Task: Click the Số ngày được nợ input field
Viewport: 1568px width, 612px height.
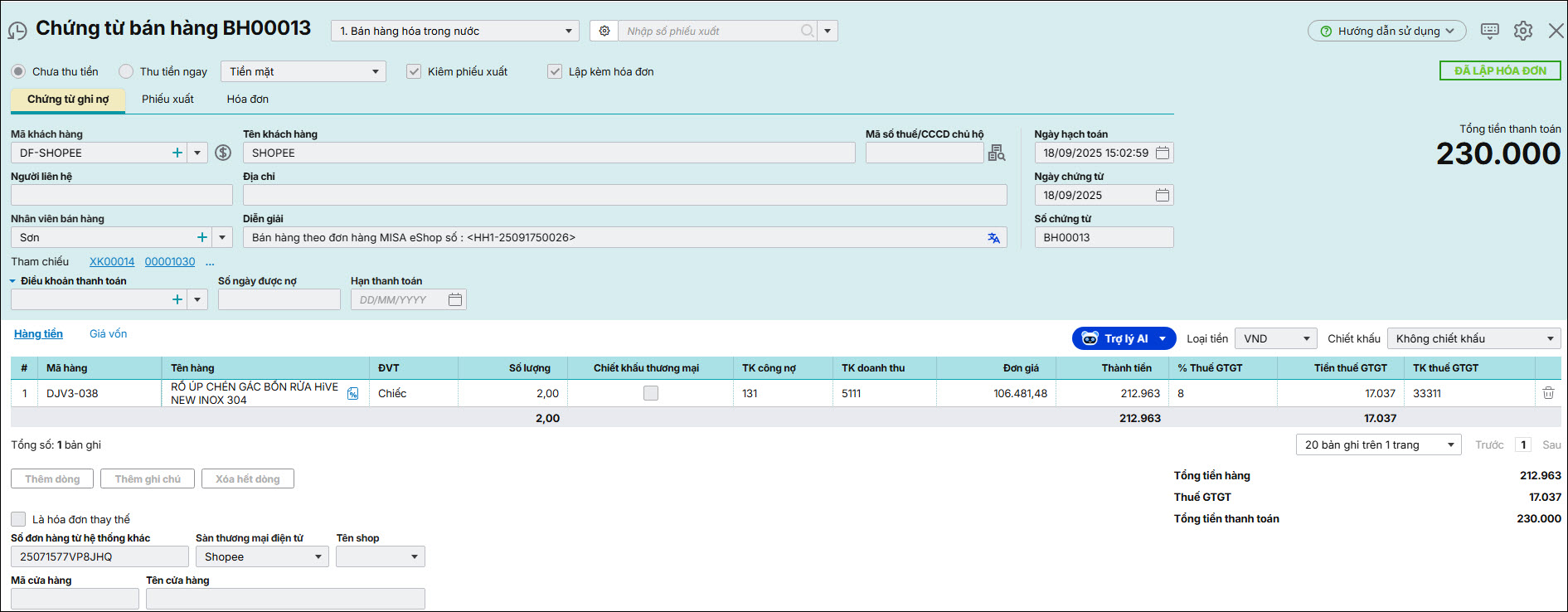Action: [x=279, y=299]
